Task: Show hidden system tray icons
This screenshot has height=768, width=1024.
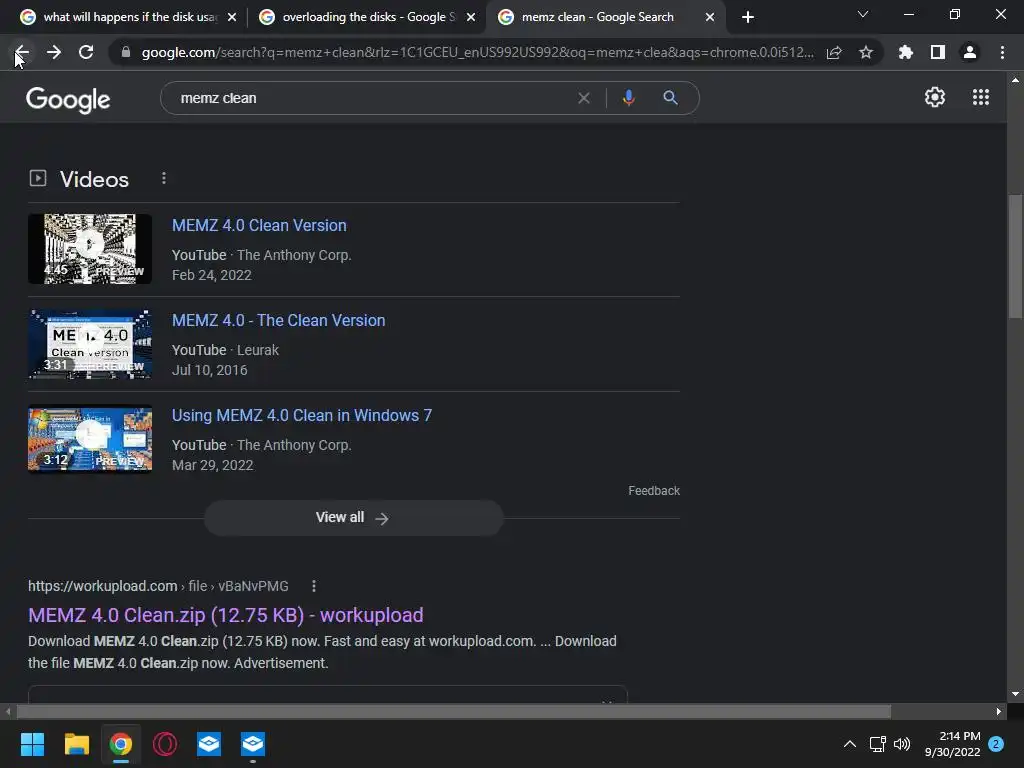Action: pos(850,744)
